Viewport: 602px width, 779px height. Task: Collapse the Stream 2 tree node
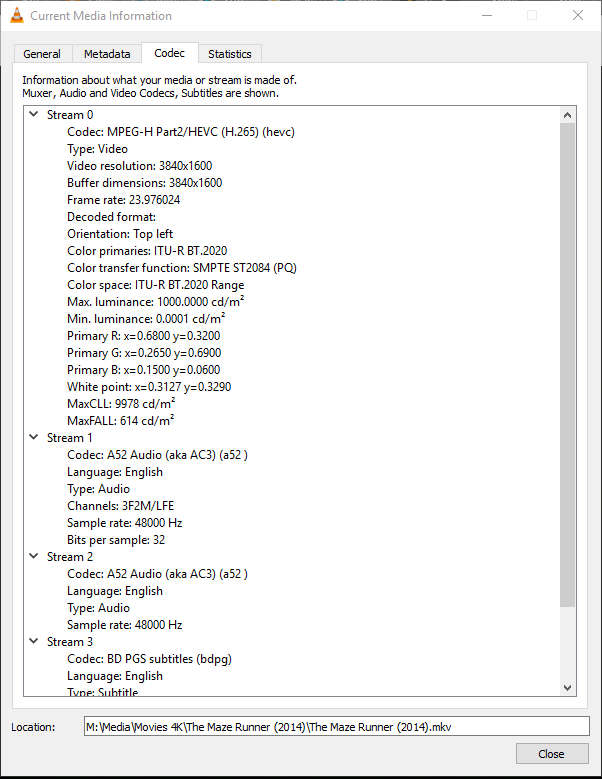[x=34, y=556]
